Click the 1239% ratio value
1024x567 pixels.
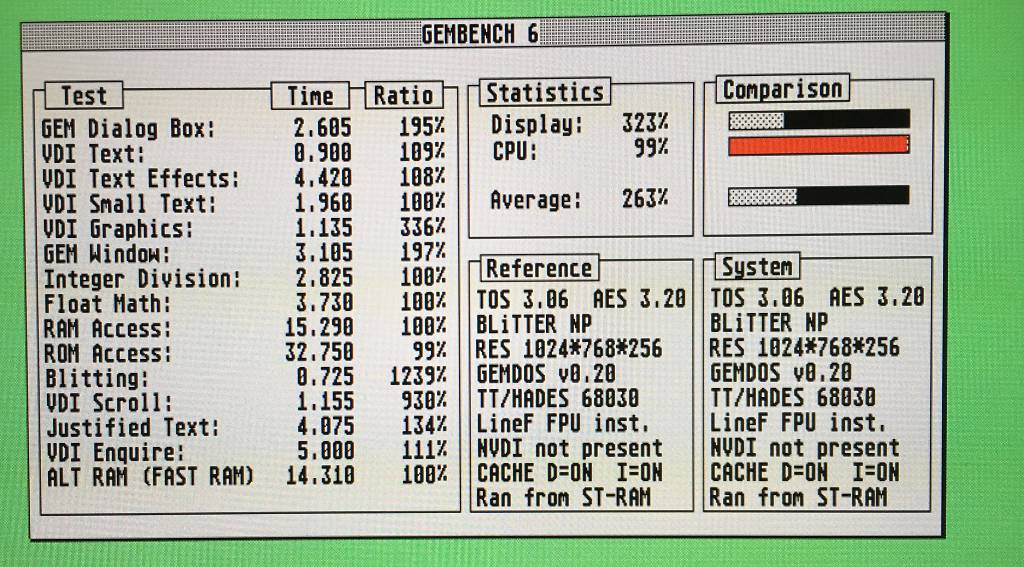(418, 376)
